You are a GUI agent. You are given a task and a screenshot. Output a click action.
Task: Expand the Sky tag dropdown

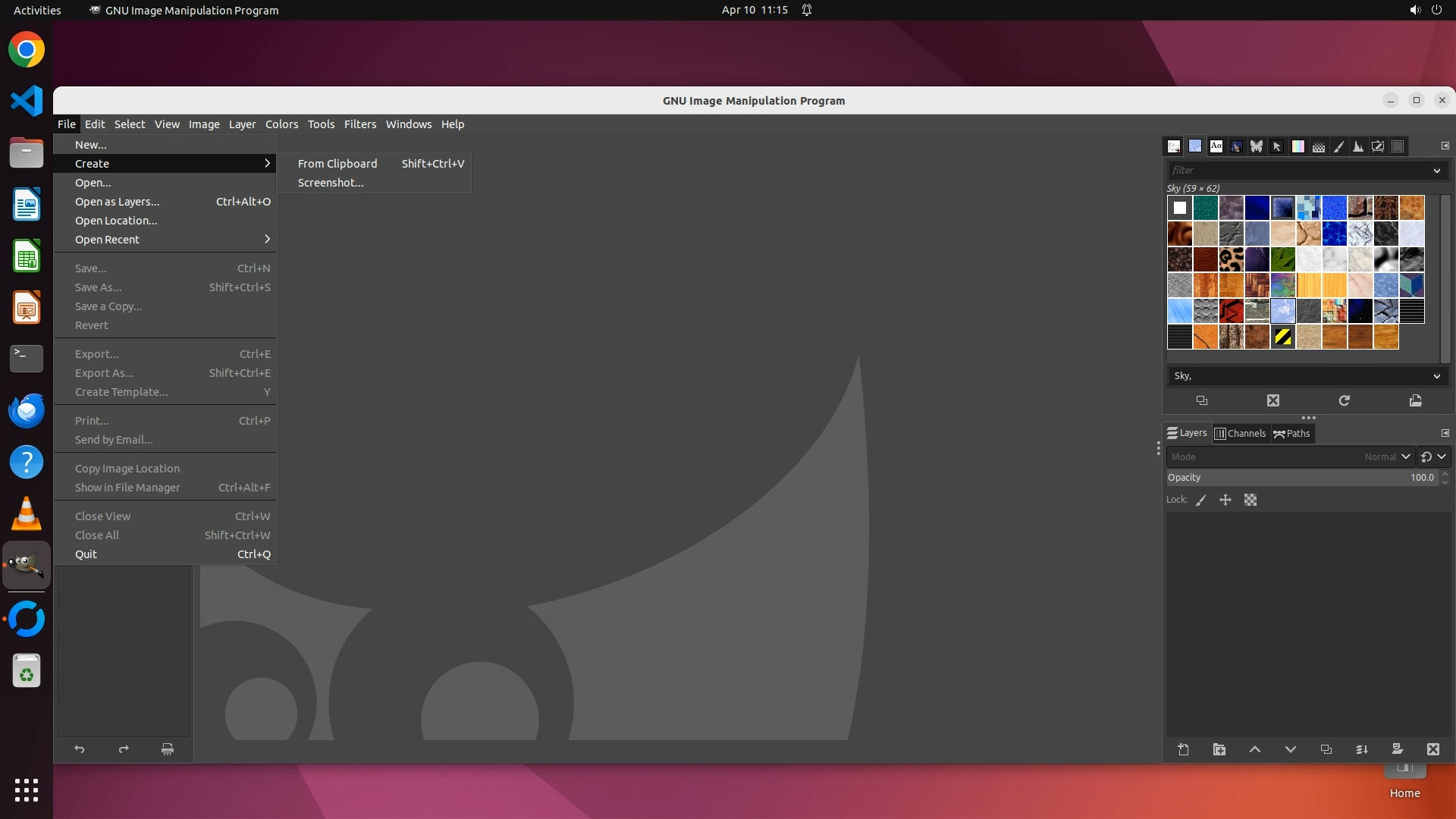pos(1436,376)
